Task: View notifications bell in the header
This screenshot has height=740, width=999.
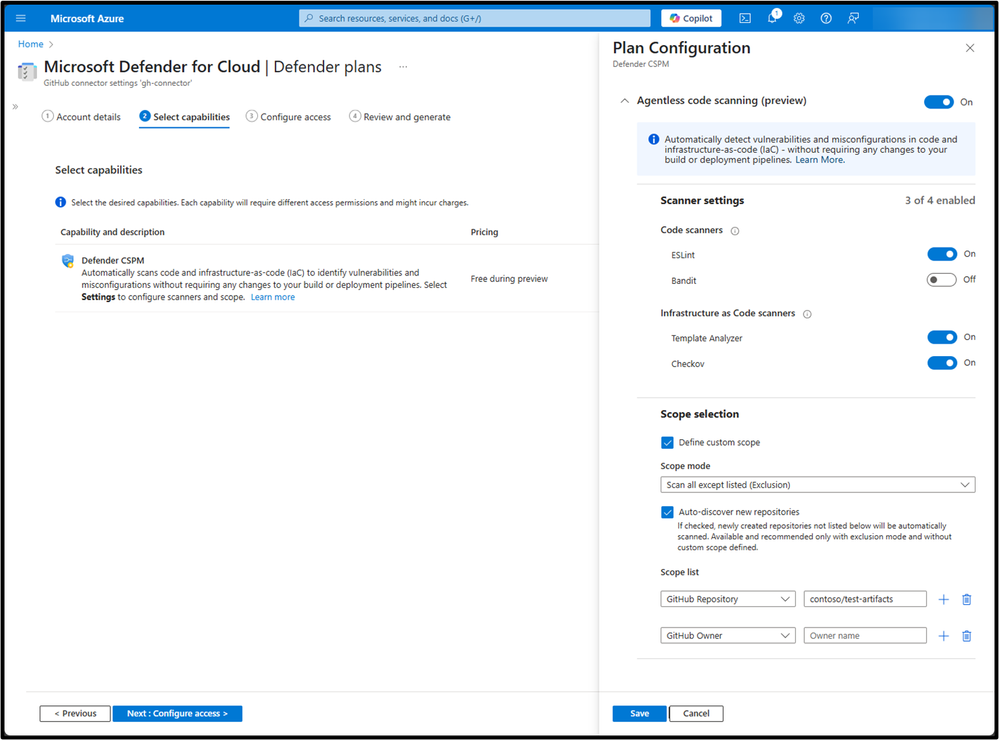Action: pos(772,17)
